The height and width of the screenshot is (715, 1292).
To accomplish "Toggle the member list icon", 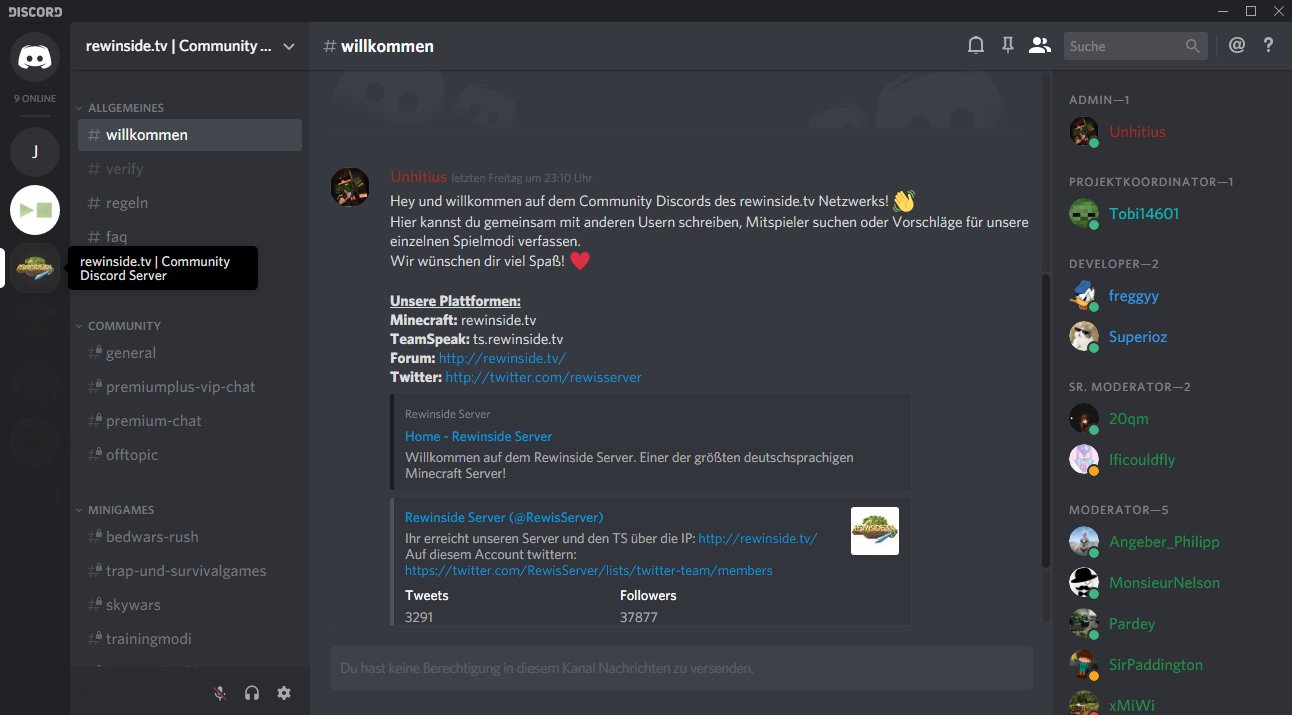I will point(1040,46).
